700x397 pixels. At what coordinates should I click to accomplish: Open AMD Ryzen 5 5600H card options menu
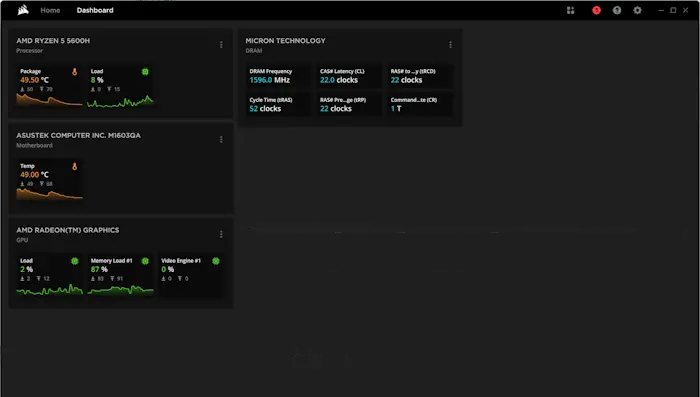[221, 45]
